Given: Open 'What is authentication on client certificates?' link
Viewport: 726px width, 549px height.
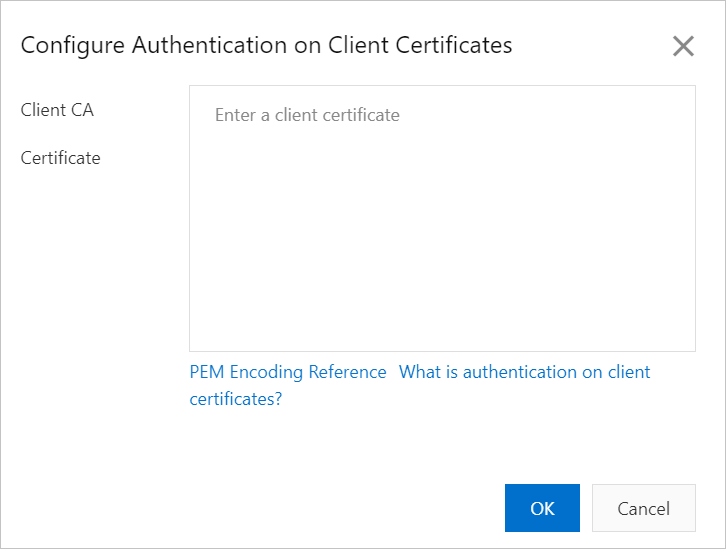Looking at the screenshot, I should (524, 372).
